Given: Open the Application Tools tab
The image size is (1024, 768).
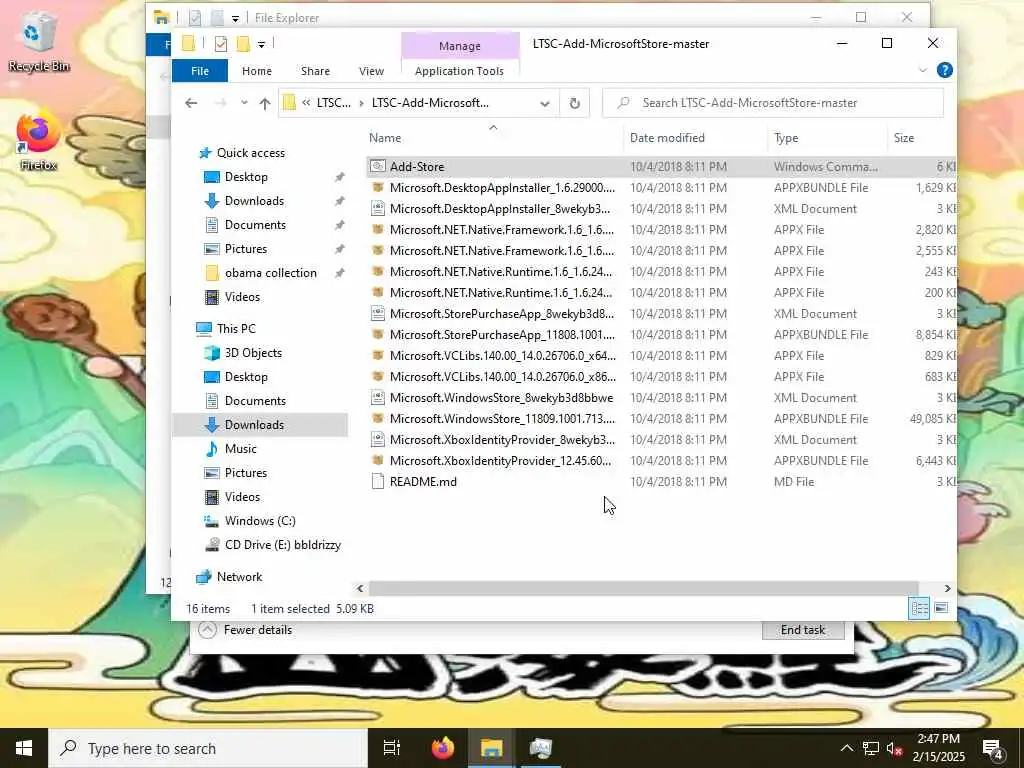Looking at the screenshot, I should [459, 71].
